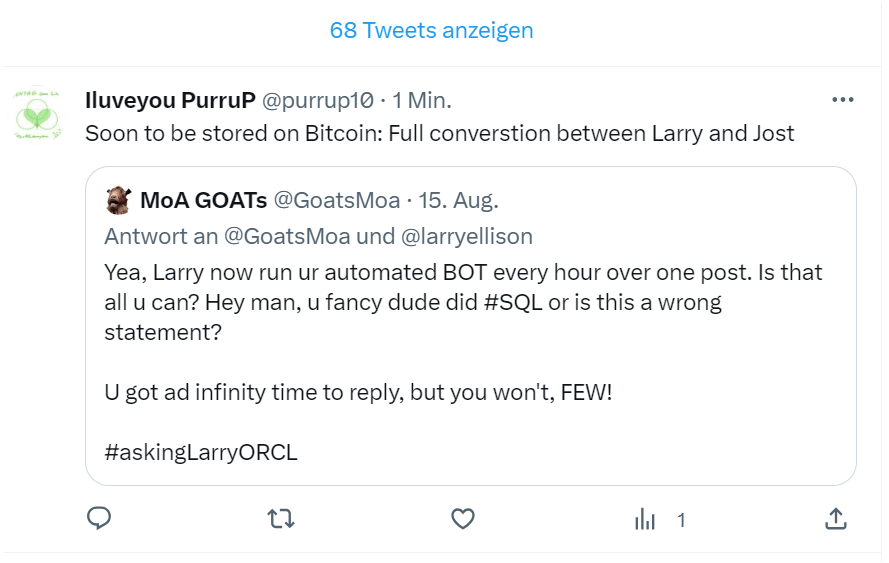Open the #askingLarryORCL hashtag
889x563 pixels.
point(201,451)
